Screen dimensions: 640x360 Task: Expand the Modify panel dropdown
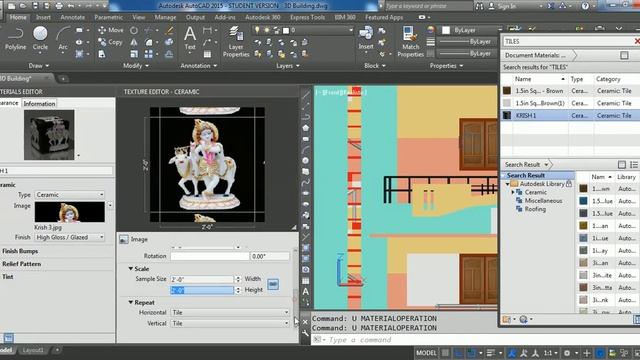pos(136,65)
